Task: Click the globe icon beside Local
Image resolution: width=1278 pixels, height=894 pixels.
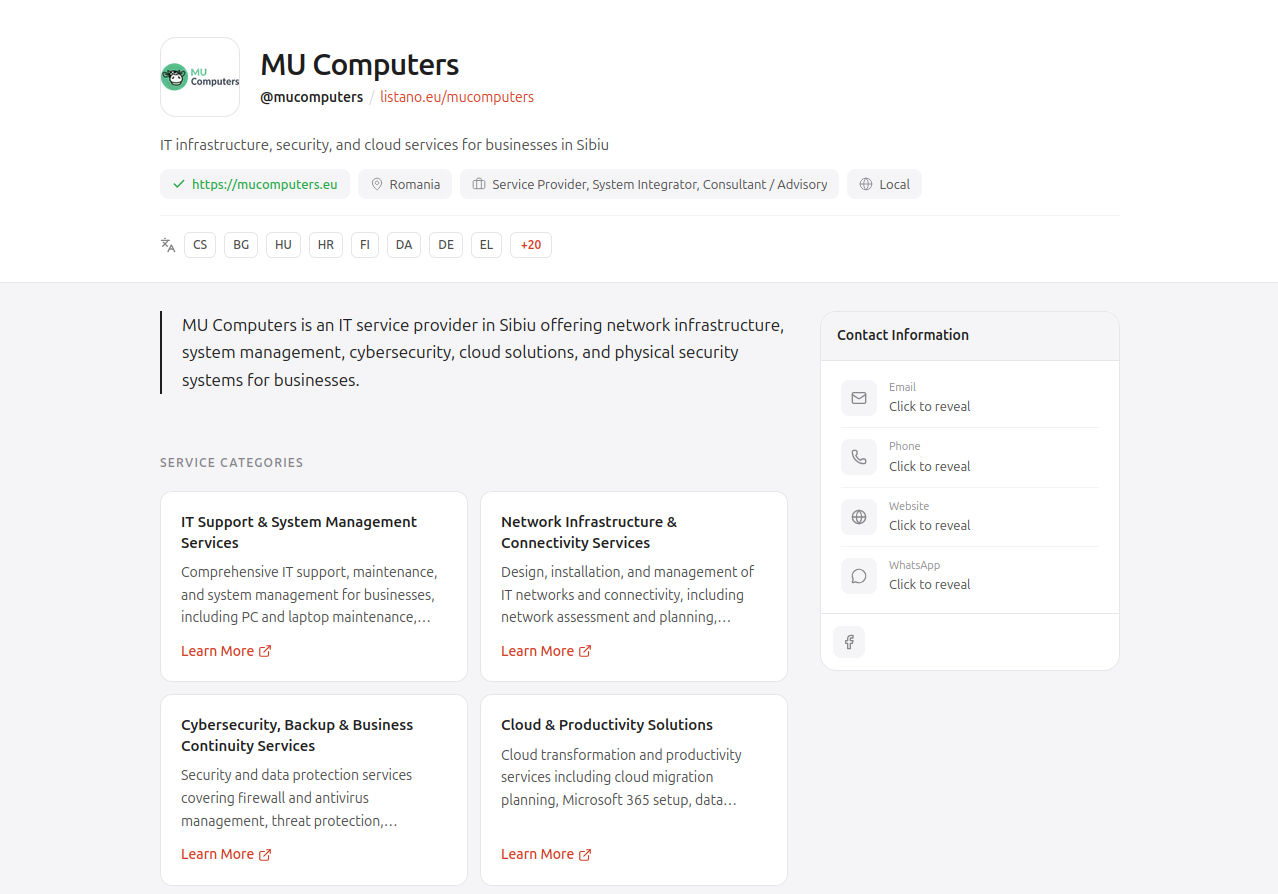Action: [866, 184]
